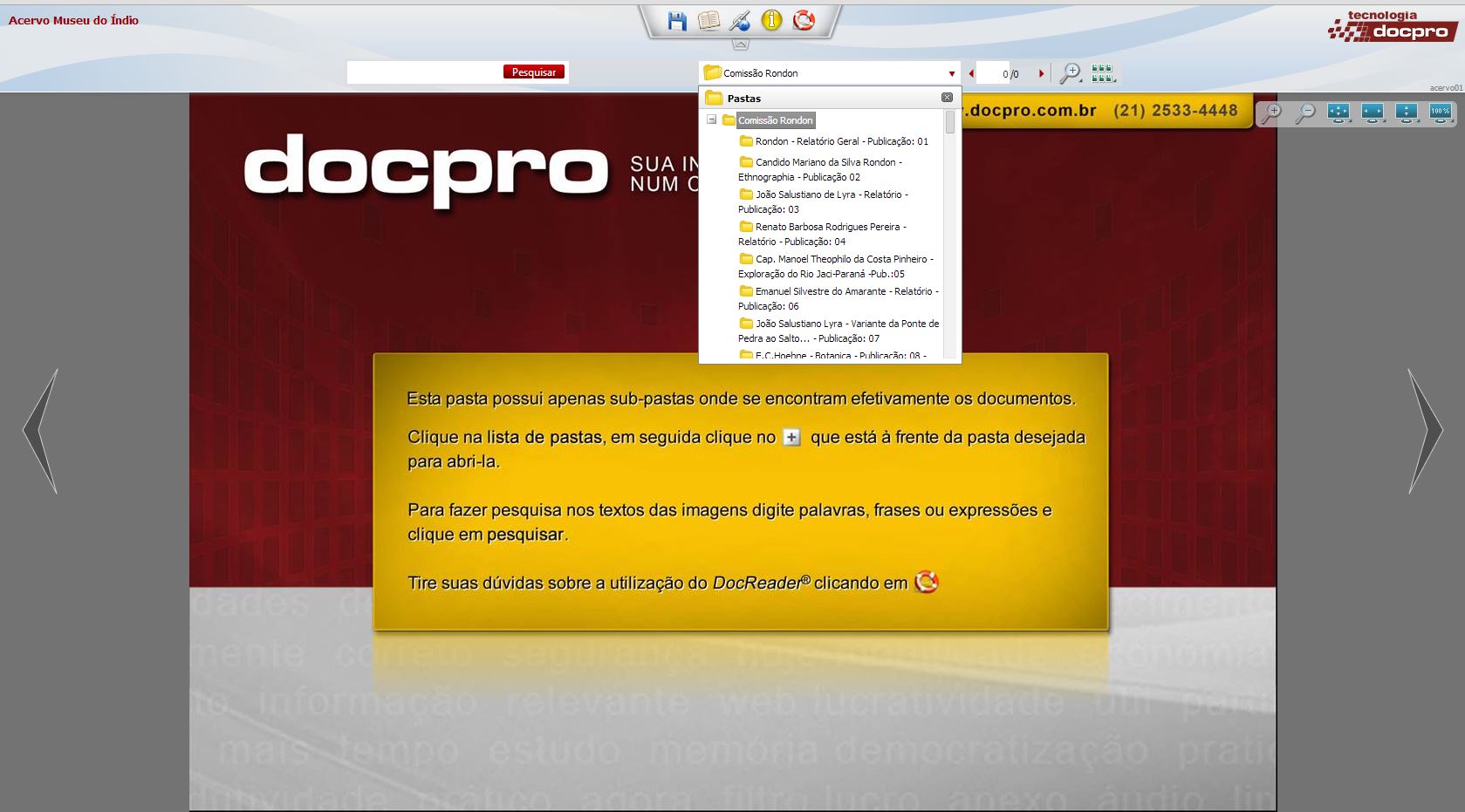This screenshot has width=1465, height=812.
Task: Click the lifebuoy icon in the yellow instructions box
Action: (x=926, y=582)
